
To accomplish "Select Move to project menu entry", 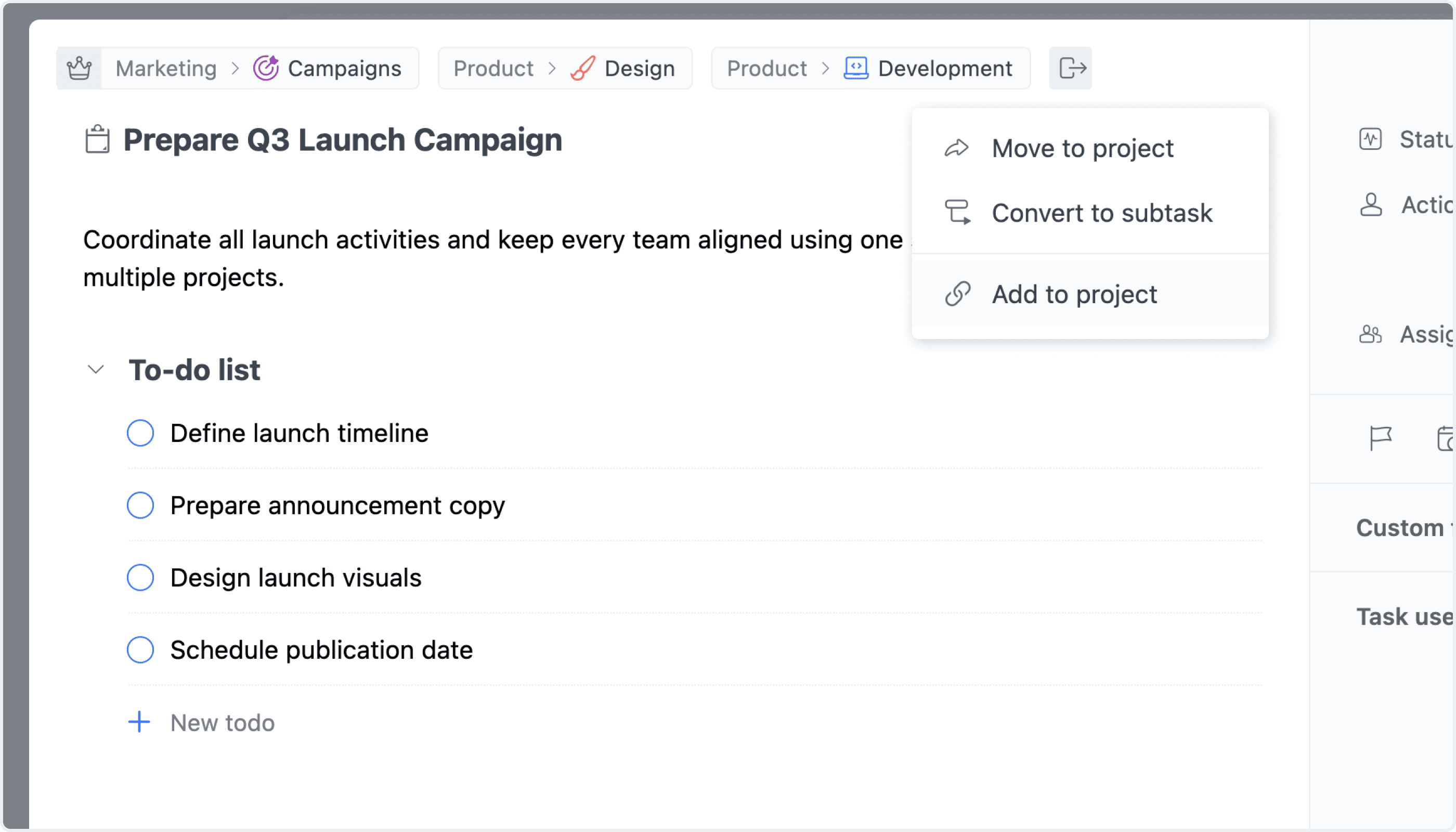I will (1090, 149).
